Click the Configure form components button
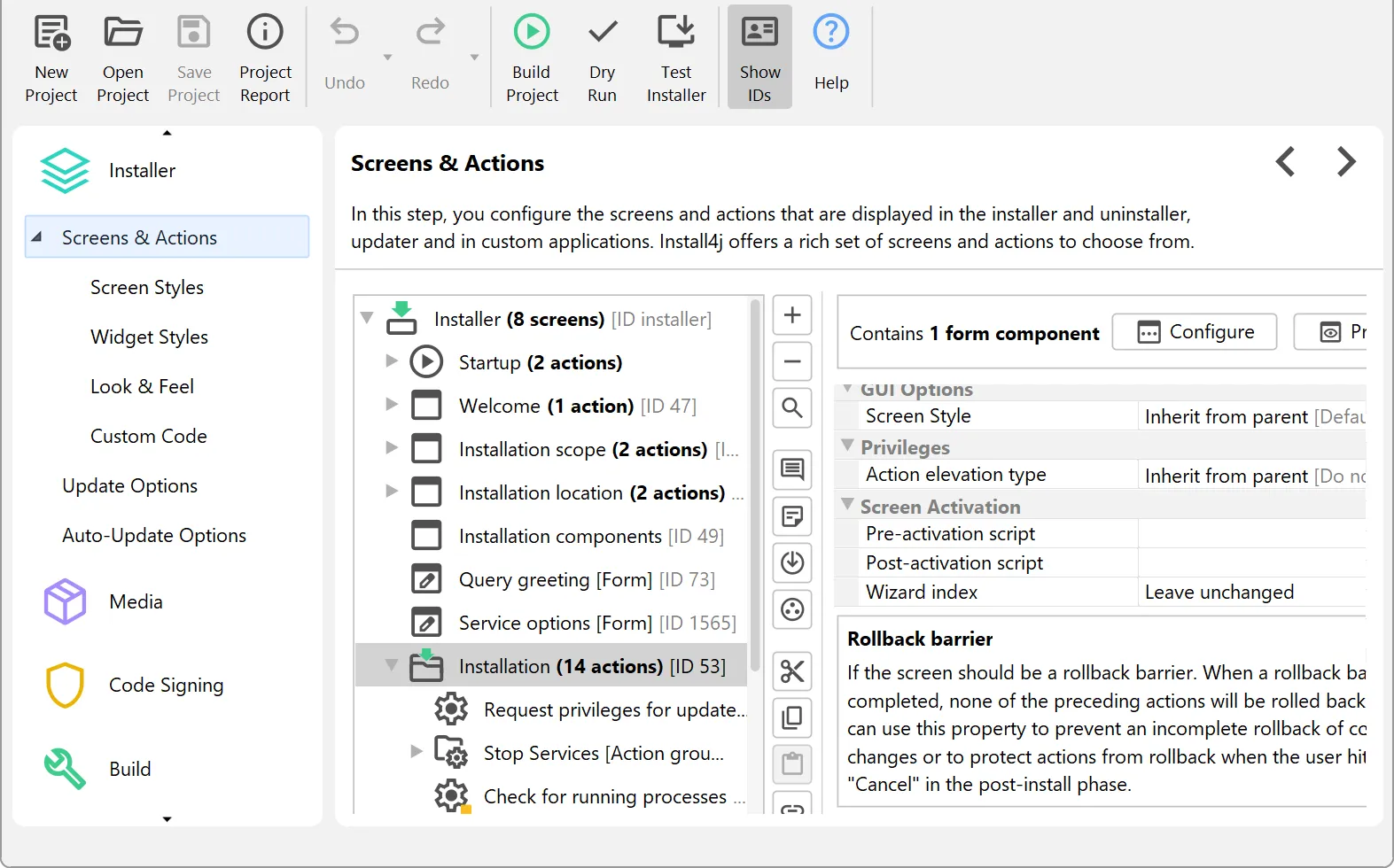Image resolution: width=1394 pixels, height=868 pixels. click(1195, 331)
